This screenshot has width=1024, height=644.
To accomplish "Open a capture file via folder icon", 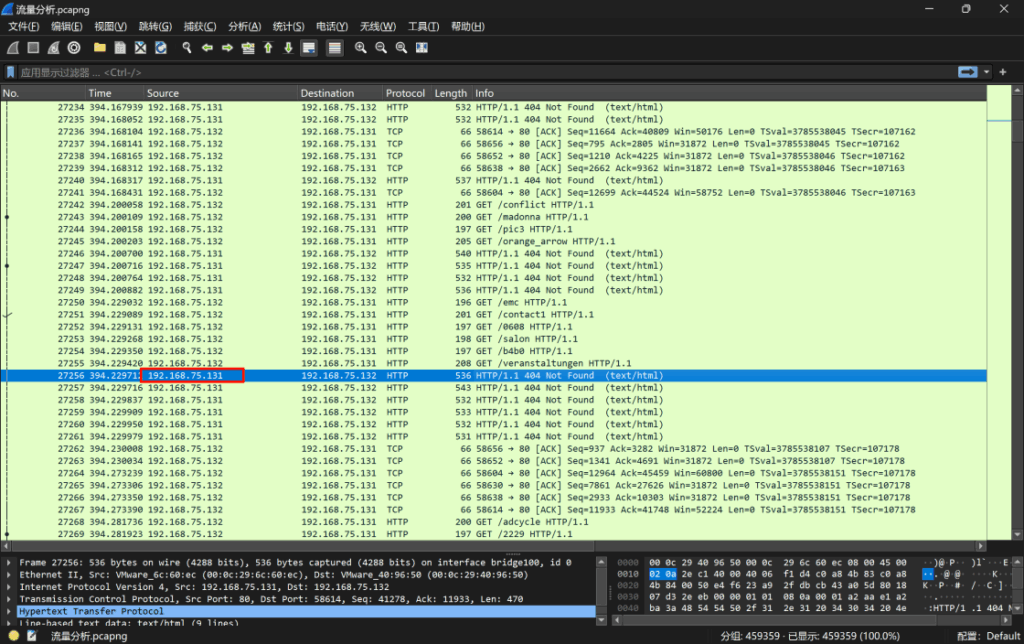I will coord(100,48).
